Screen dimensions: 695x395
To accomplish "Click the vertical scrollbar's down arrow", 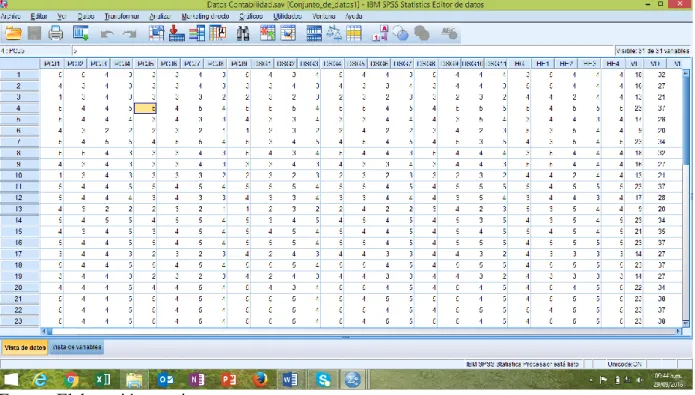I will 686,323.
